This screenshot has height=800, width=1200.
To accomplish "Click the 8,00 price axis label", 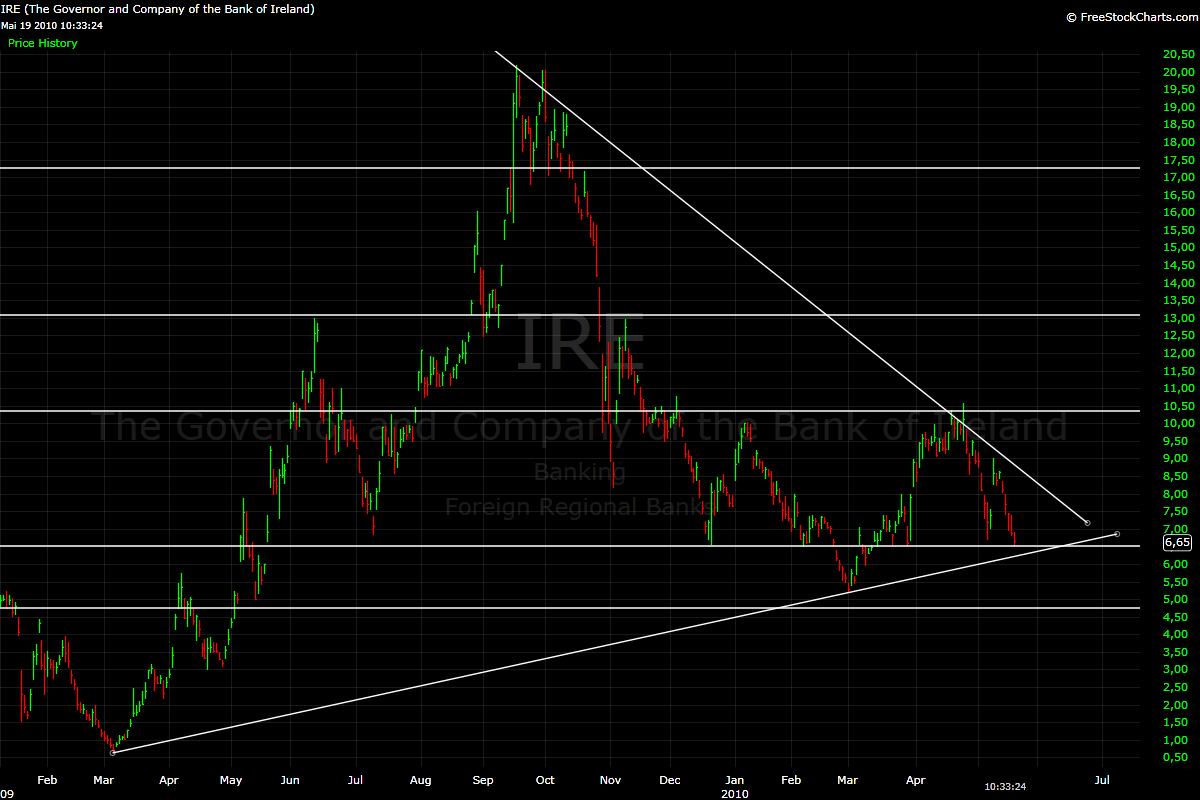I will [x=1177, y=493].
